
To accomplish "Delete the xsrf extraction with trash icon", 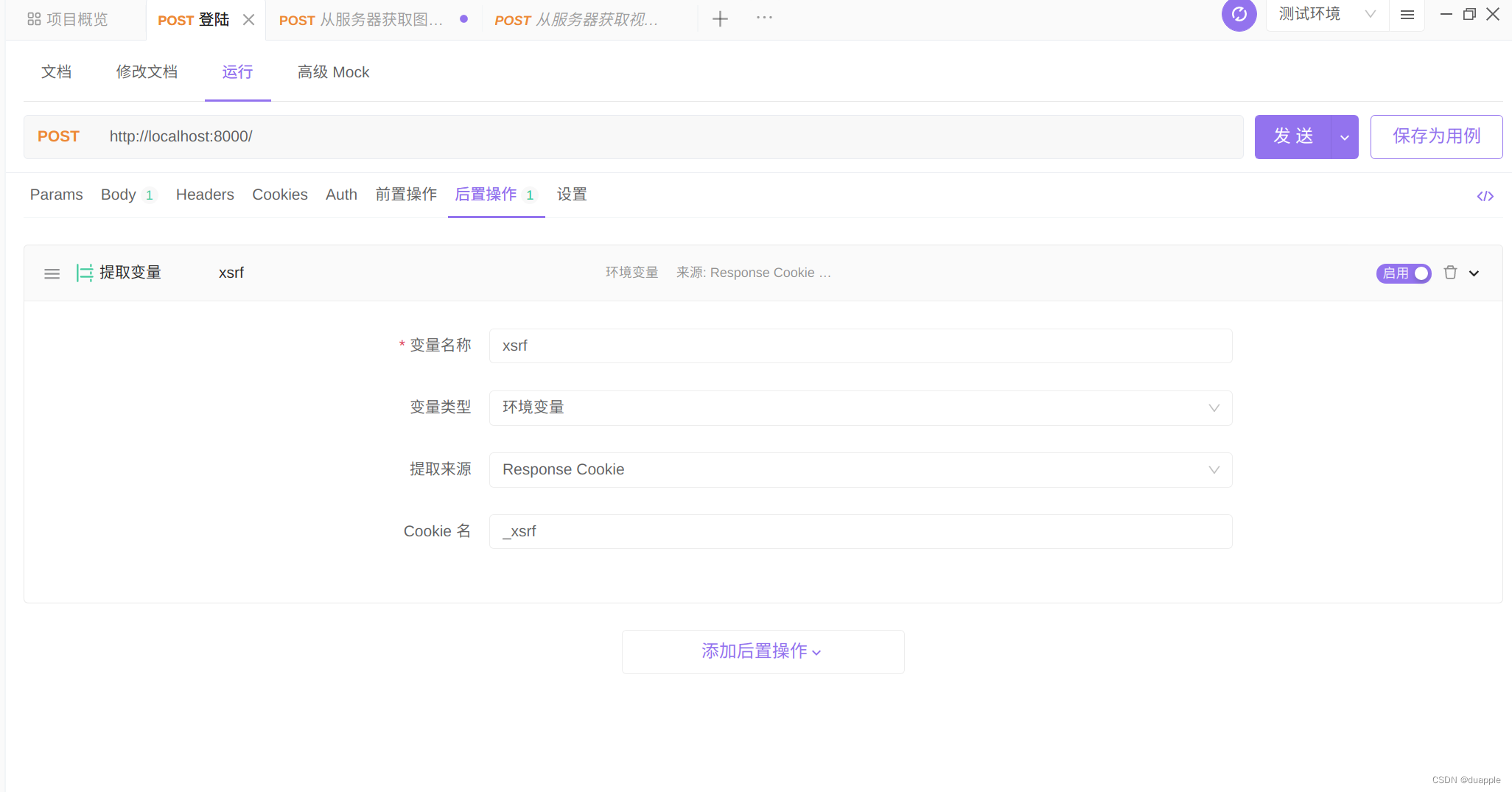I will (1450, 273).
